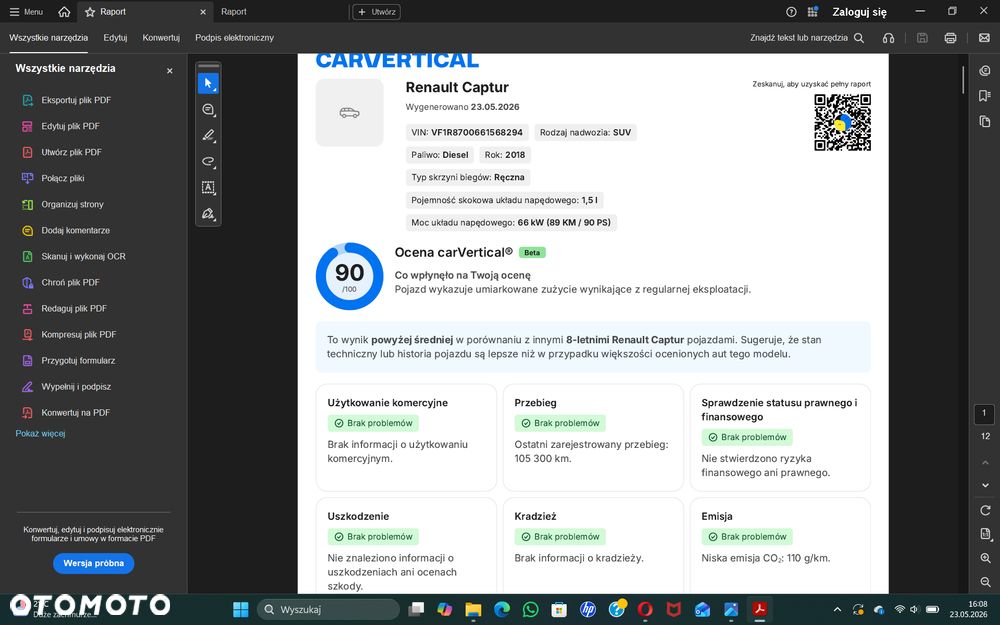The image size is (1000, 625).
Task: Click the save disk icon
Action: pos(922,38)
